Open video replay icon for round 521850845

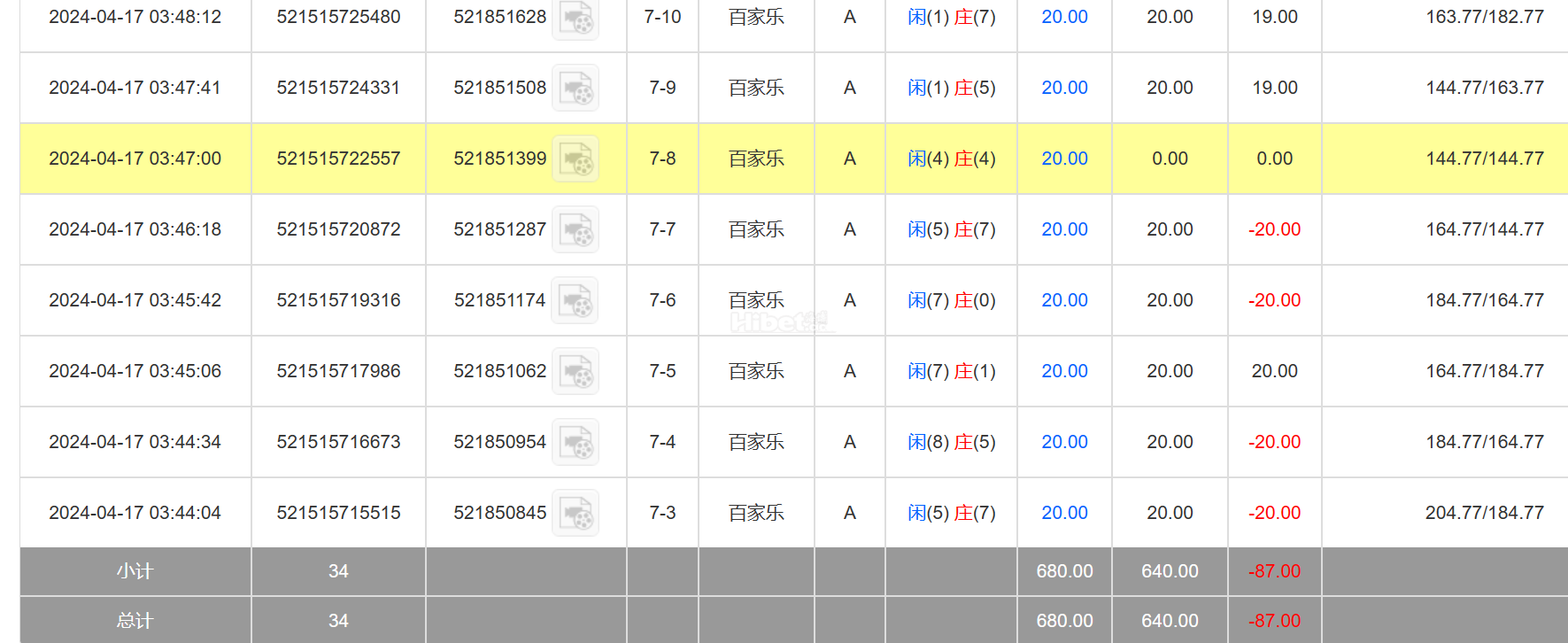(575, 513)
